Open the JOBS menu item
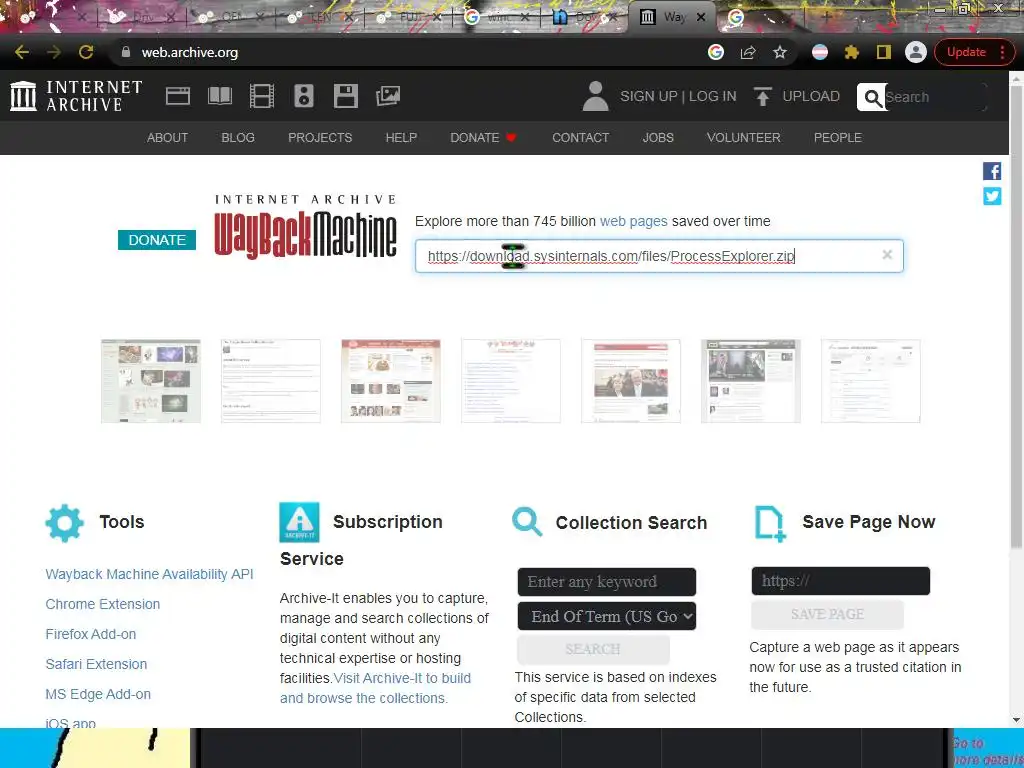Image resolution: width=1024 pixels, height=768 pixels. click(x=658, y=138)
